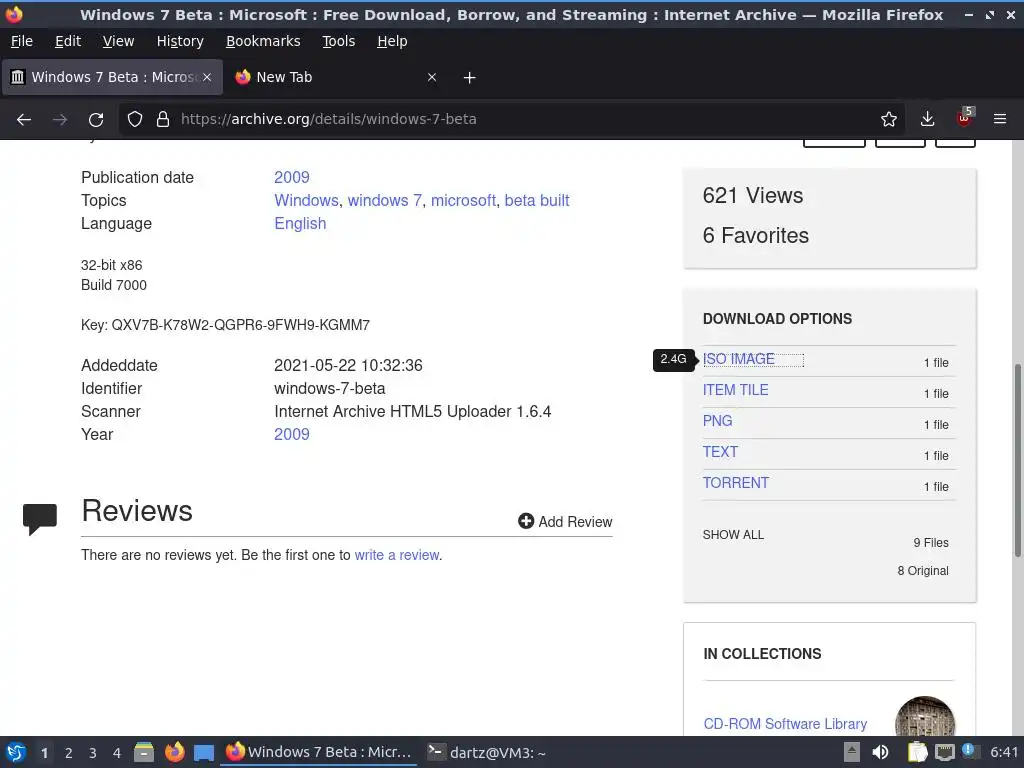
Task: Switch to workspace 4
Action: coord(117,753)
